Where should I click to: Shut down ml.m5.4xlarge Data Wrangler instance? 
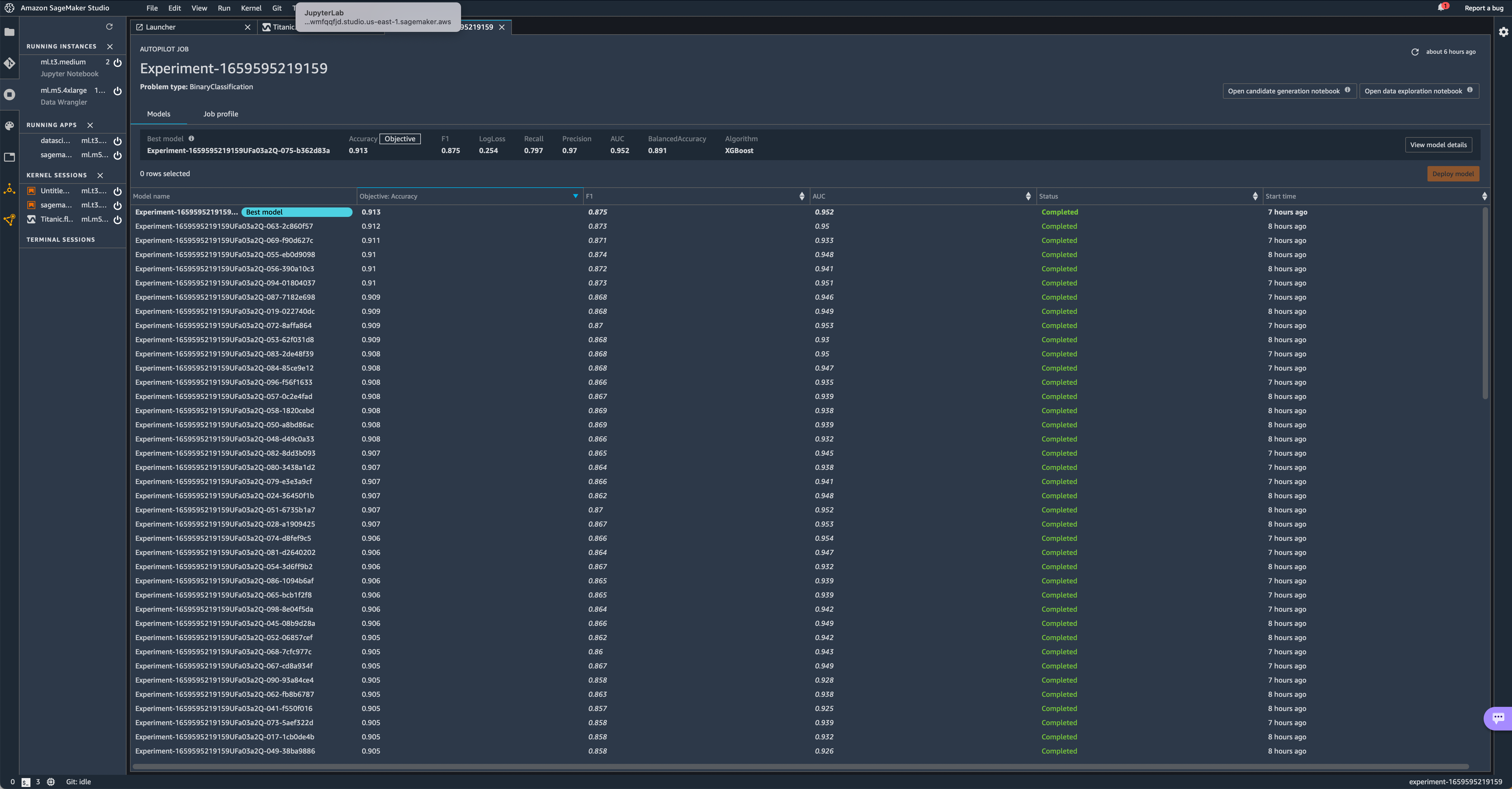click(117, 91)
